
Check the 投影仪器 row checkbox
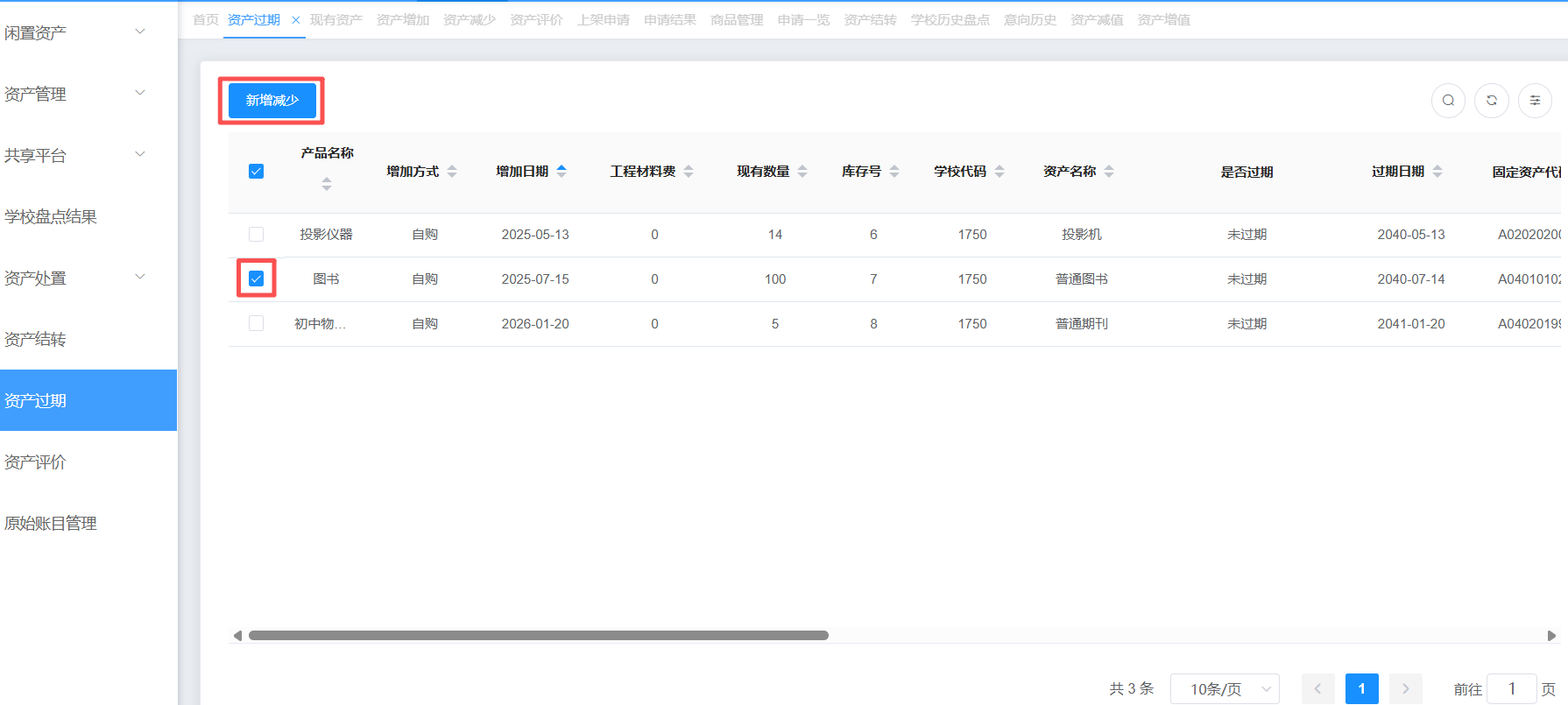tap(256, 234)
